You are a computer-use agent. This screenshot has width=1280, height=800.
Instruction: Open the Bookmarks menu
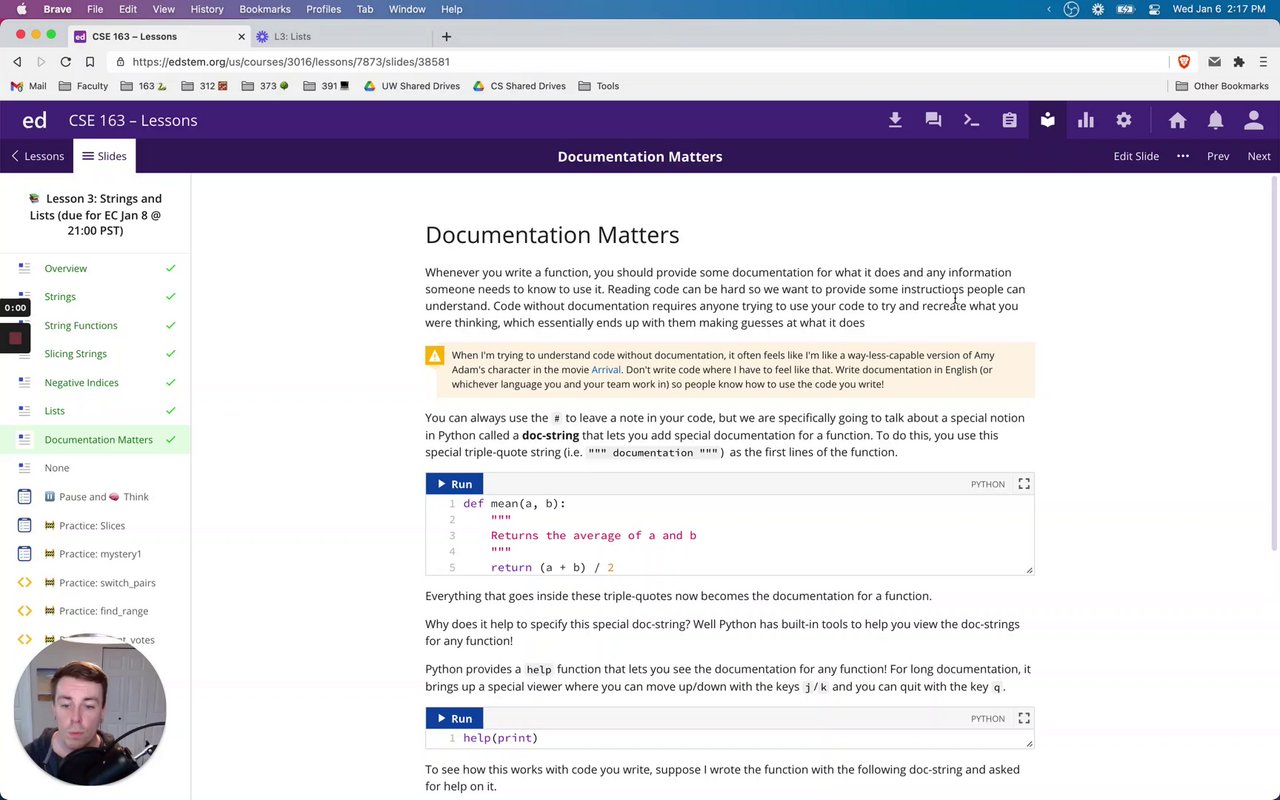pos(265,9)
